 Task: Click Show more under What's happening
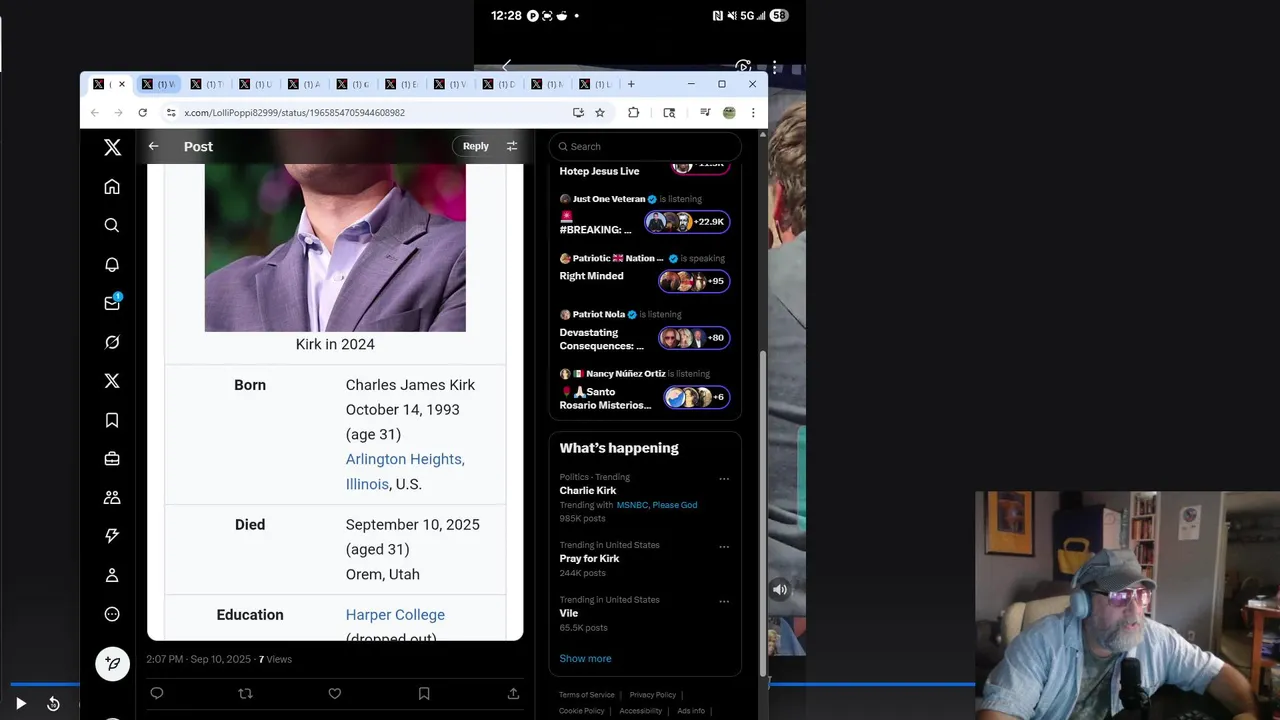[x=585, y=658]
